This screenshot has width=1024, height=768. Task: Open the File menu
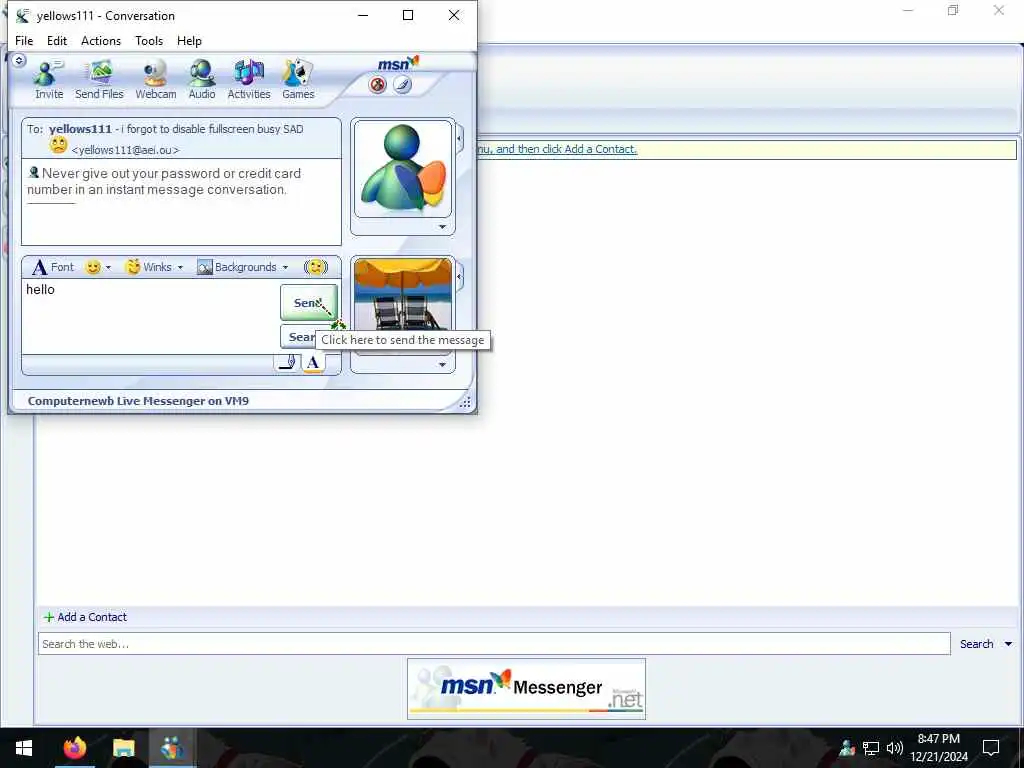tap(24, 40)
